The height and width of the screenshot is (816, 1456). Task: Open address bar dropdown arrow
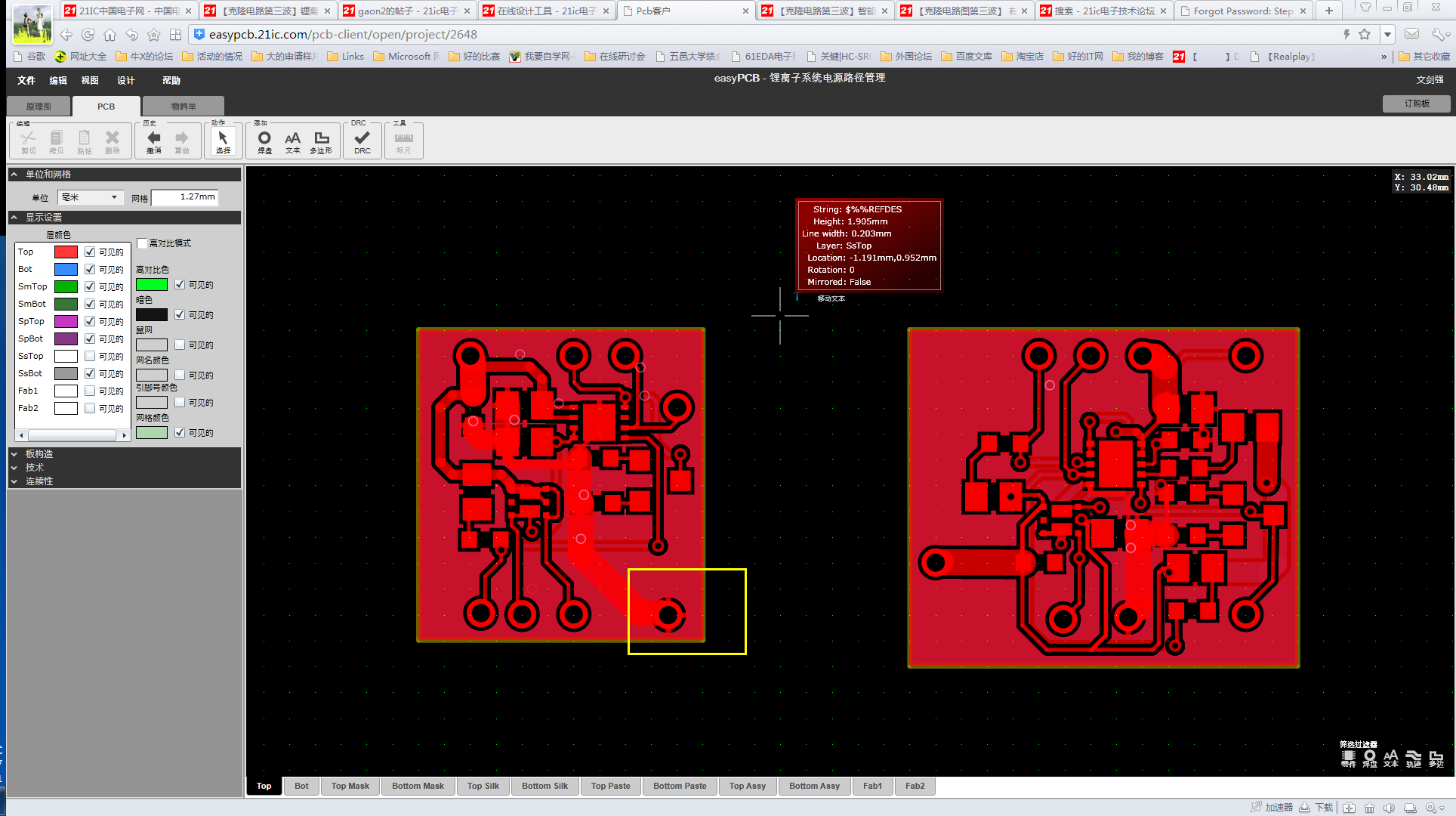1387,34
